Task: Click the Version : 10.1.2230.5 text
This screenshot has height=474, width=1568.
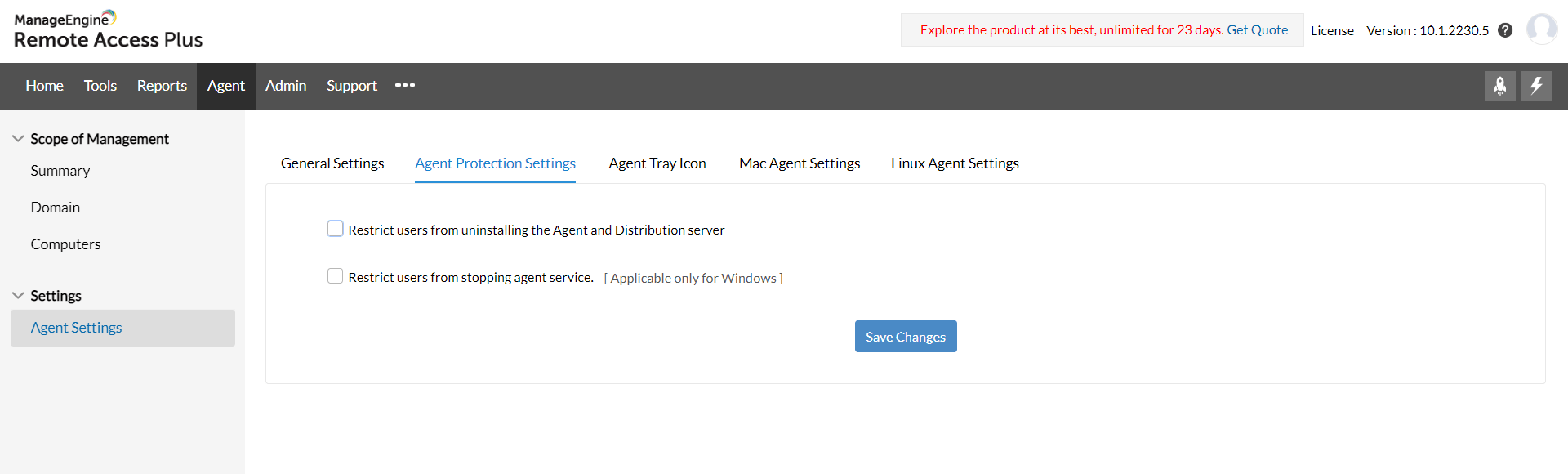Action: click(1428, 30)
